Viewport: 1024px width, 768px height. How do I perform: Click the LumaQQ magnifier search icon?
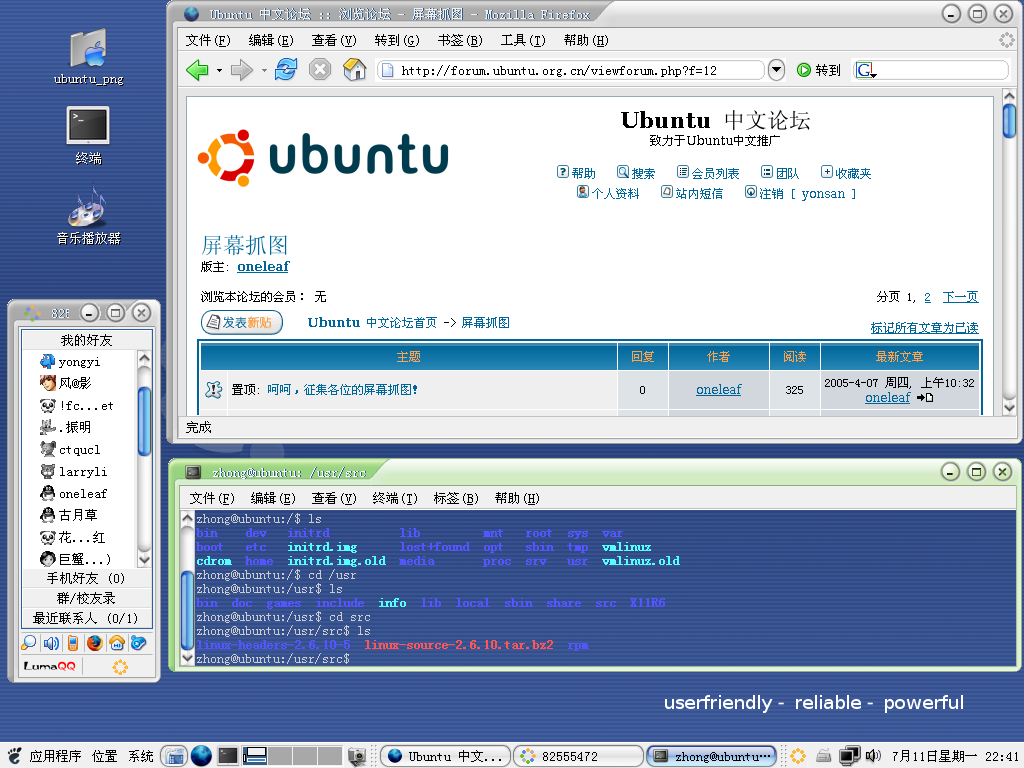[x=29, y=643]
